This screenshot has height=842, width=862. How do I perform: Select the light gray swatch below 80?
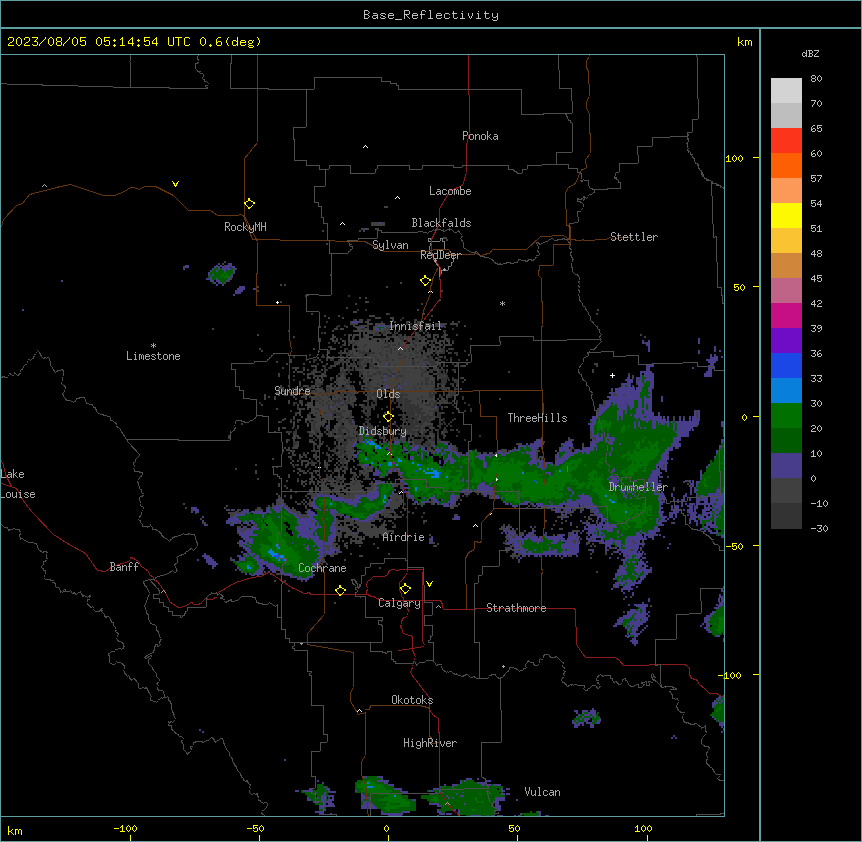[x=786, y=91]
